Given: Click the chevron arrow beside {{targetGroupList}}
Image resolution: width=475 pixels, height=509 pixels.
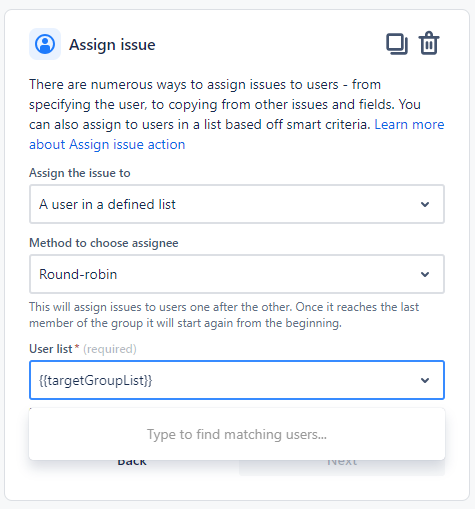Looking at the screenshot, I should [x=425, y=380].
